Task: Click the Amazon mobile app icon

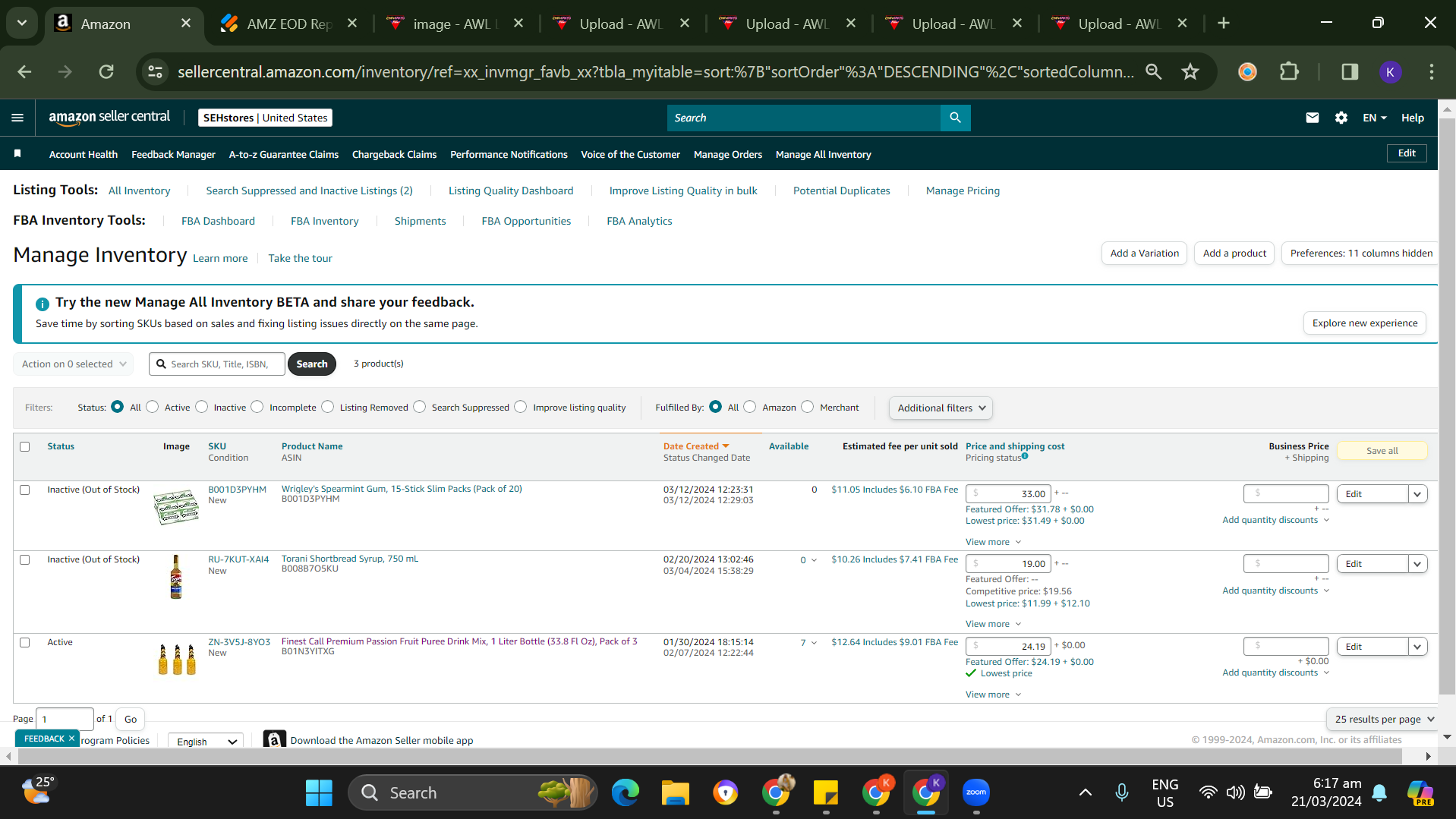Action: click(x=274, y=739)
